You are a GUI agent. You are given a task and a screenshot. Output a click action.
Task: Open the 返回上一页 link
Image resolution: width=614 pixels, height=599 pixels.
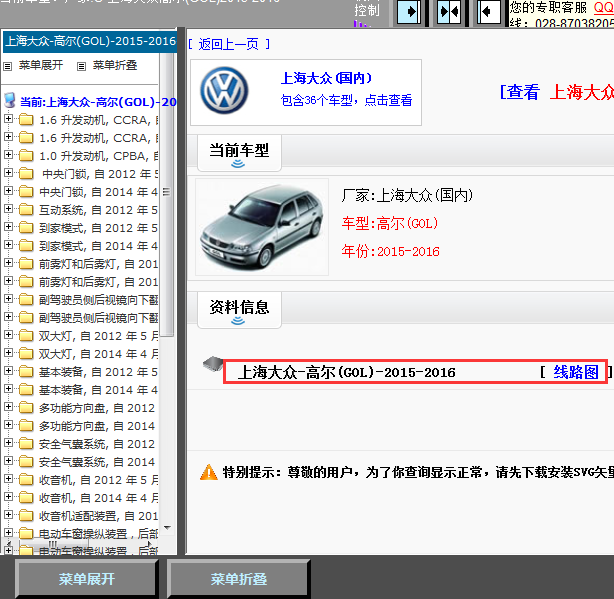point(229,44)
